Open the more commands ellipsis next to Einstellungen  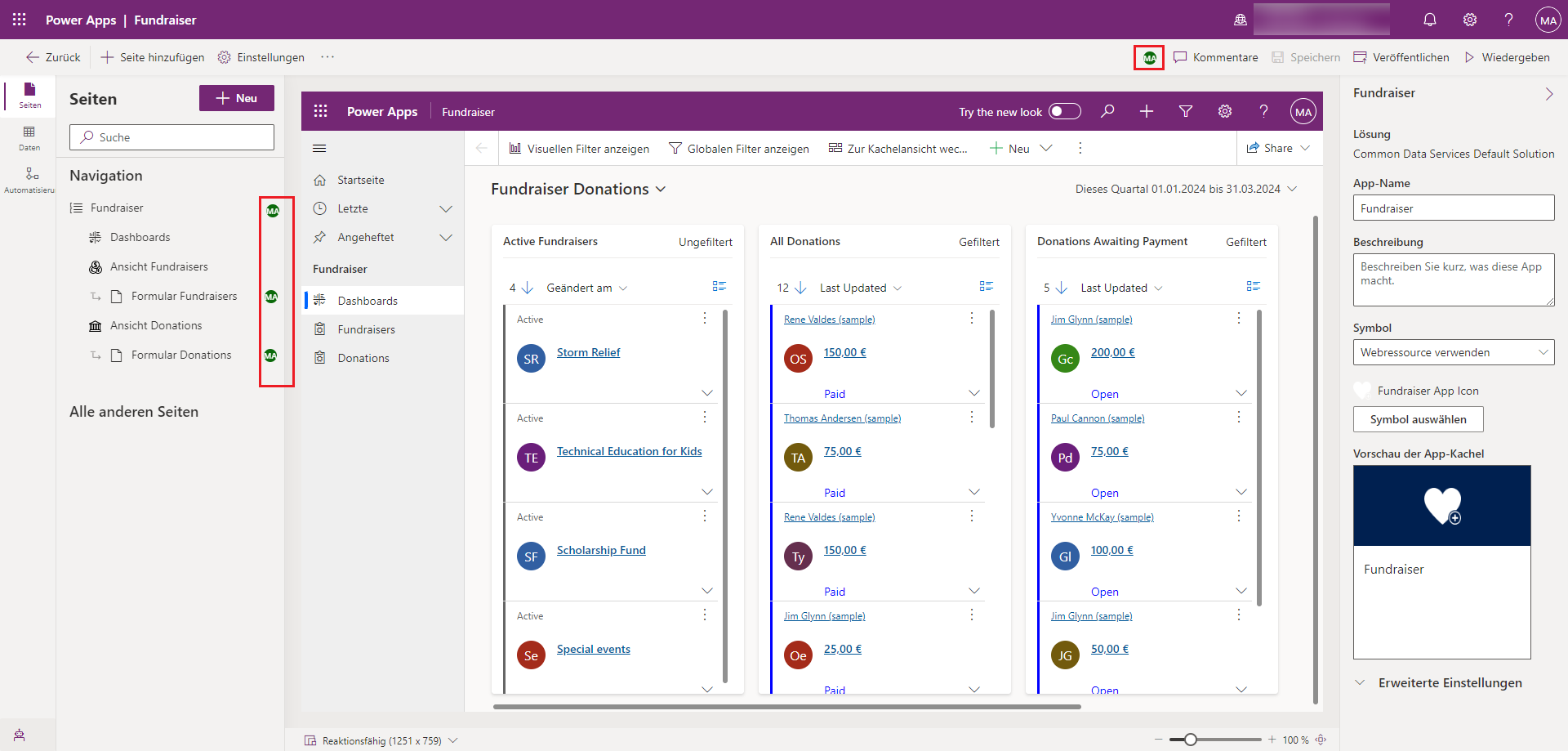(x=327, y=57)
